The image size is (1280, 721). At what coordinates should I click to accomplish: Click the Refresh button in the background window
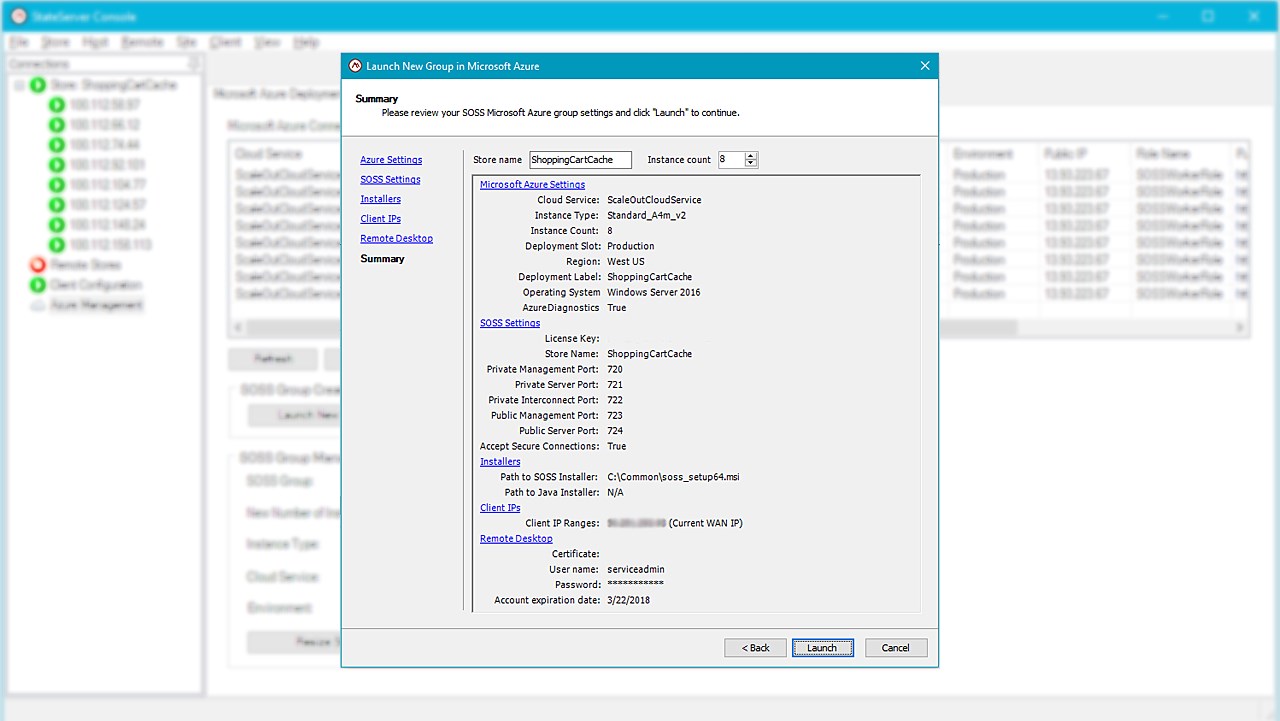point(273,359)
